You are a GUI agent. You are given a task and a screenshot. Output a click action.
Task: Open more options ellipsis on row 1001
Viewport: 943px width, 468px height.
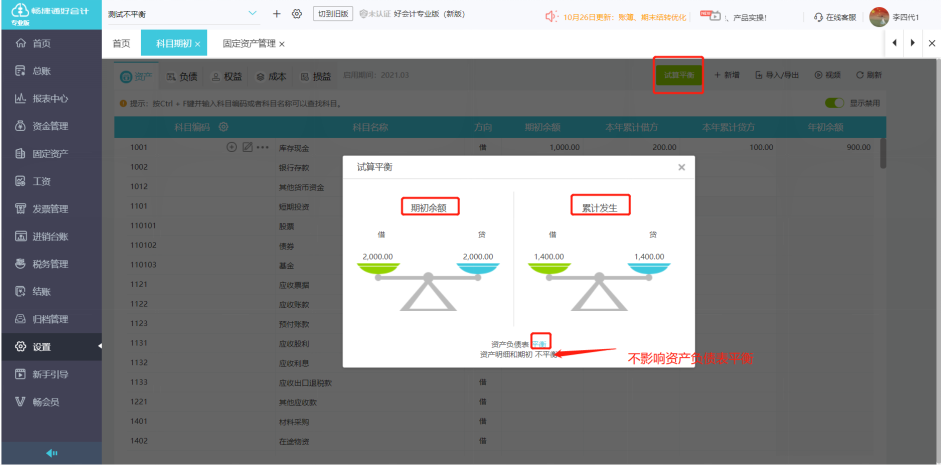[x=263, y=147]
